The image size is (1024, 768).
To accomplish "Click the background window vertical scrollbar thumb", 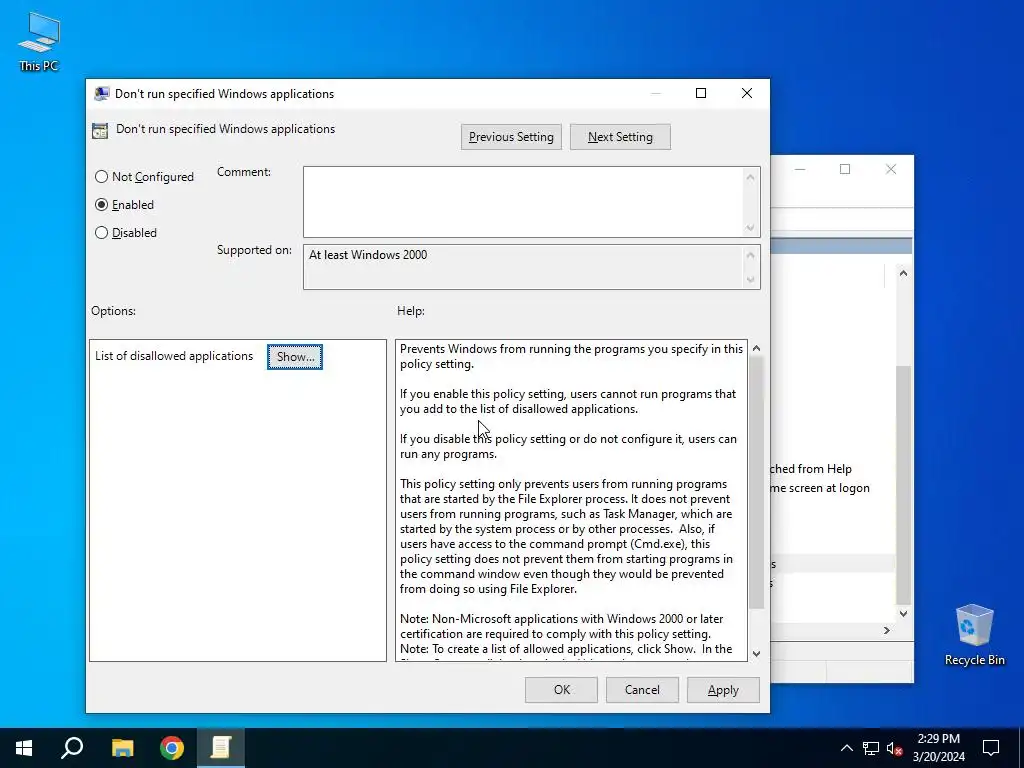I will click(903, 485).
